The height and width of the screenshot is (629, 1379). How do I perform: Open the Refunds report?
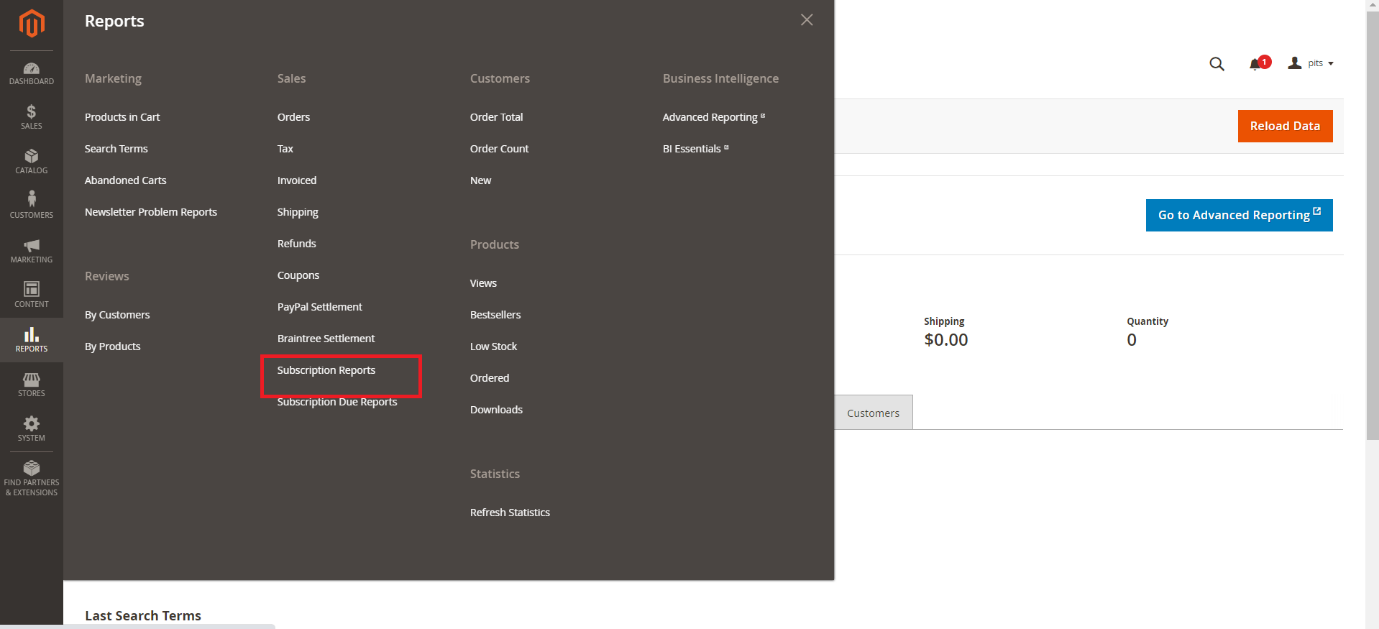click(297, 244)
